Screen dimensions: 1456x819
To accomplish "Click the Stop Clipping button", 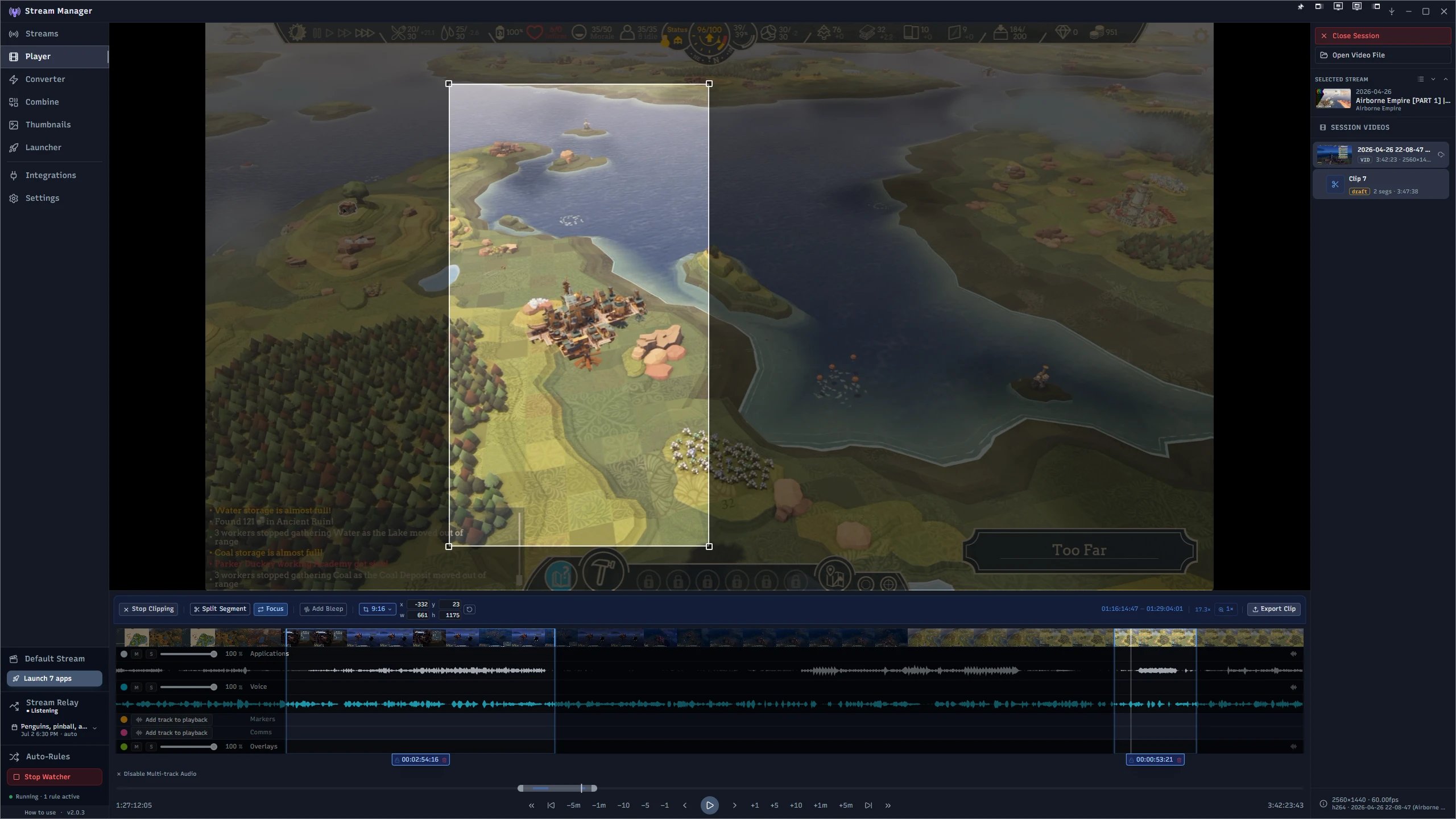I will [x=148, y=609].
